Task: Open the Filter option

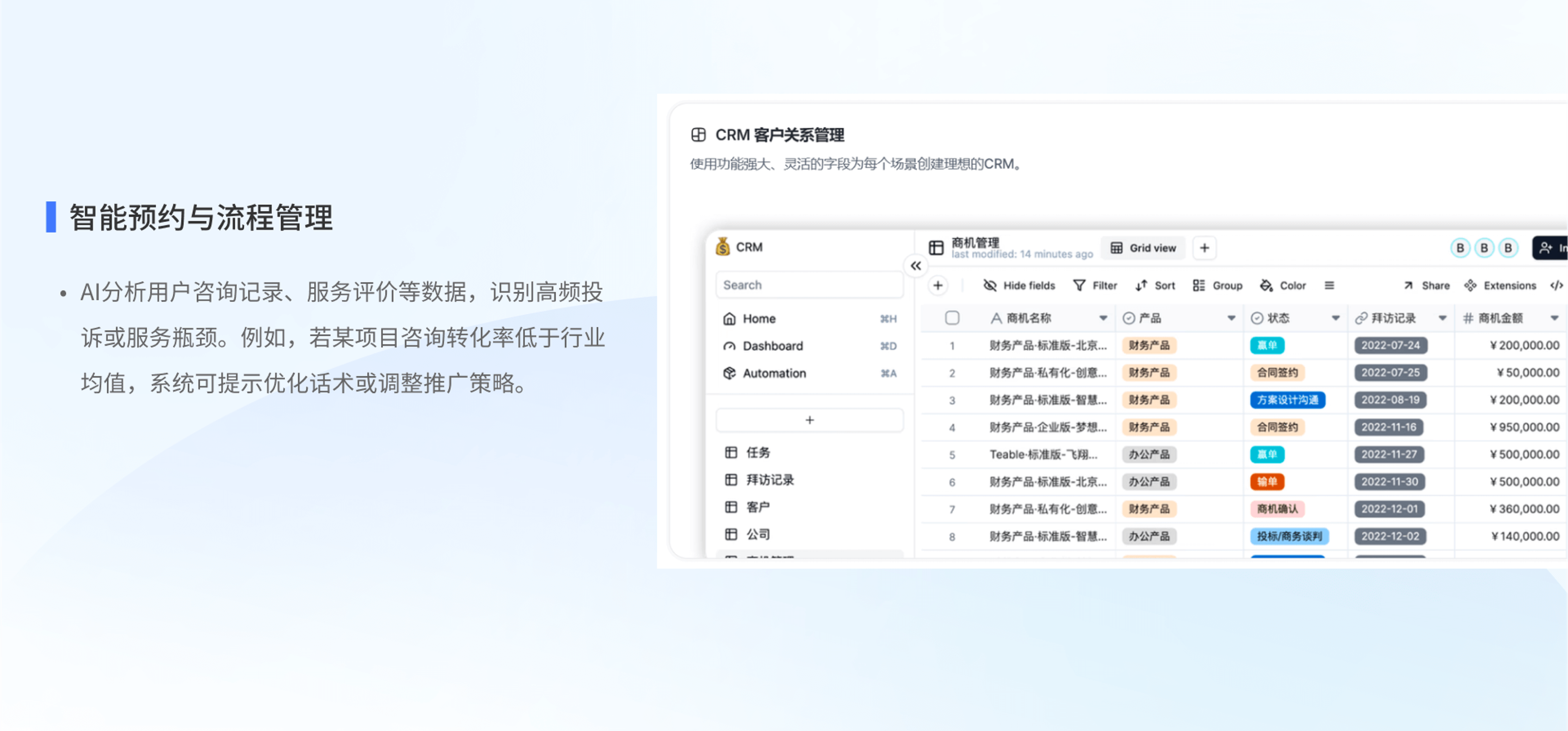Action: [x=1095, y=286]
